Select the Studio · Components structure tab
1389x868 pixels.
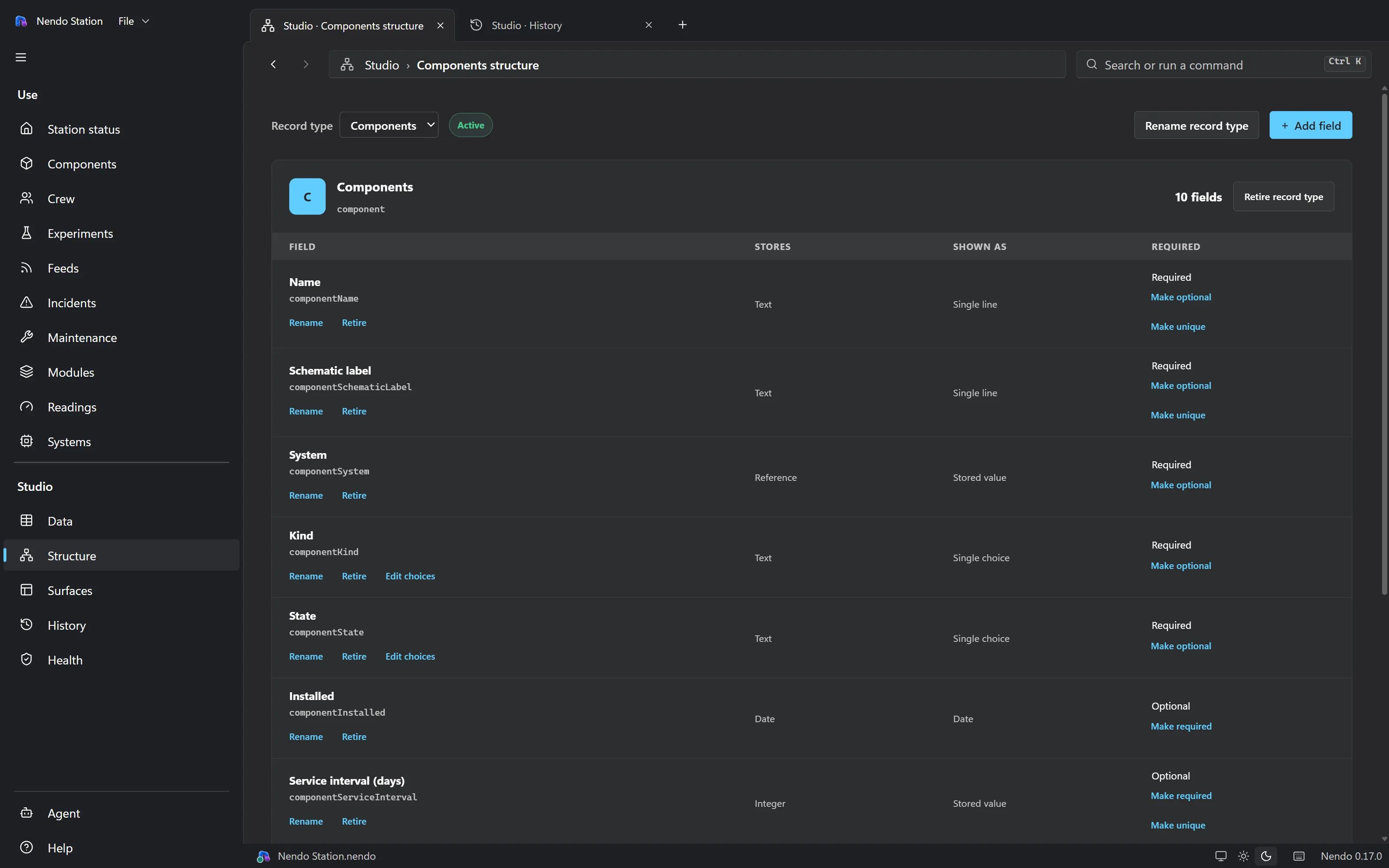(x=352, y=25)
